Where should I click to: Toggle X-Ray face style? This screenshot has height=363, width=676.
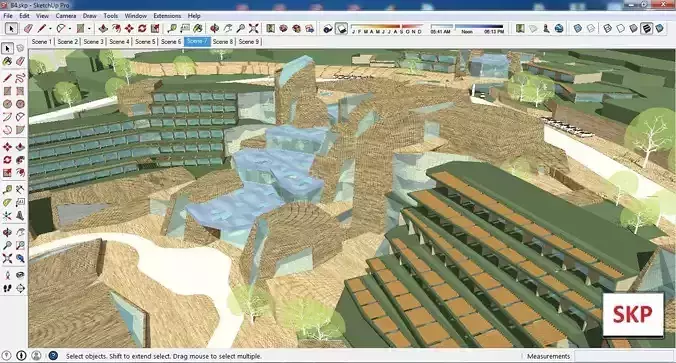point(578,28)
